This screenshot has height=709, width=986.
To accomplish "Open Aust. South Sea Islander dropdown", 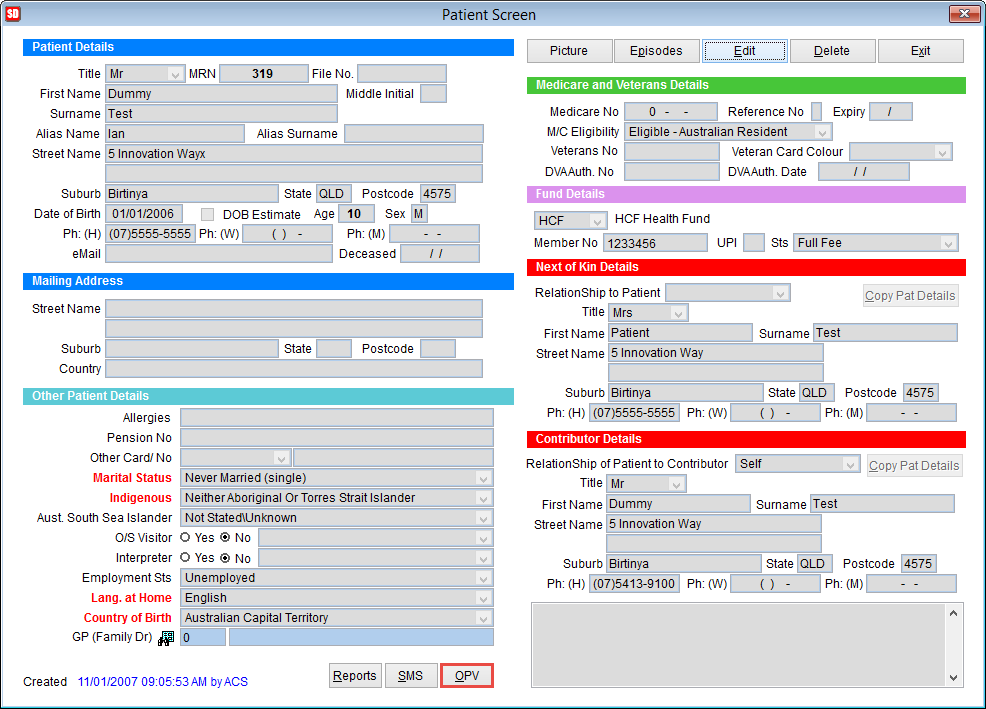I will point(483,519).
